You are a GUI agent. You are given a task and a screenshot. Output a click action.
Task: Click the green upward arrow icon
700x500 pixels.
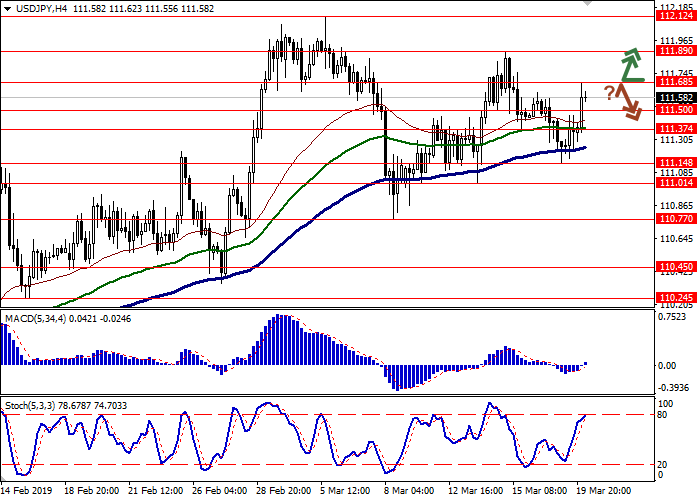point(629,65)
